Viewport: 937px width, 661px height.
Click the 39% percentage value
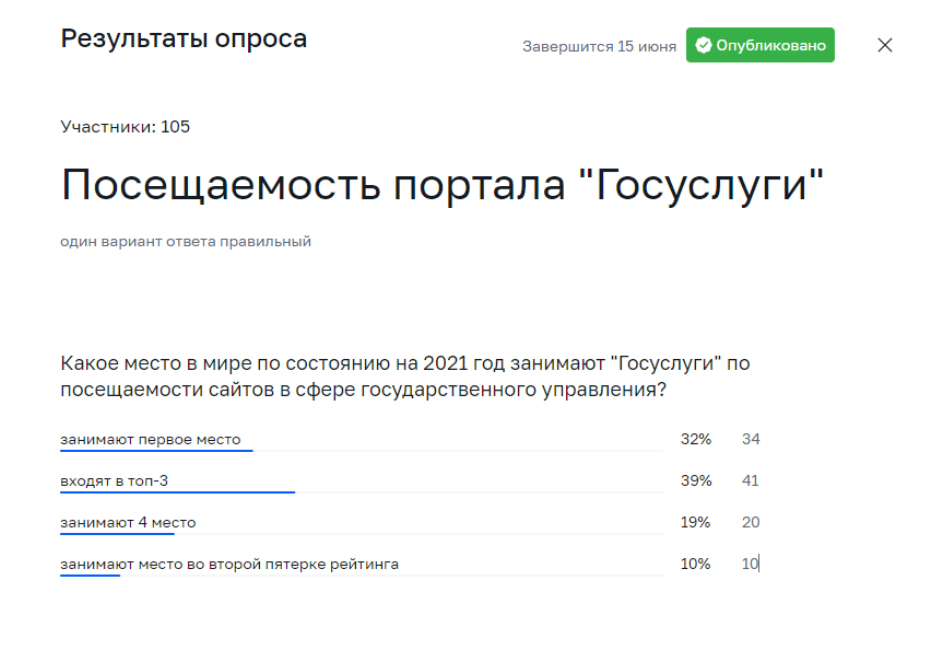click(696, 481)
